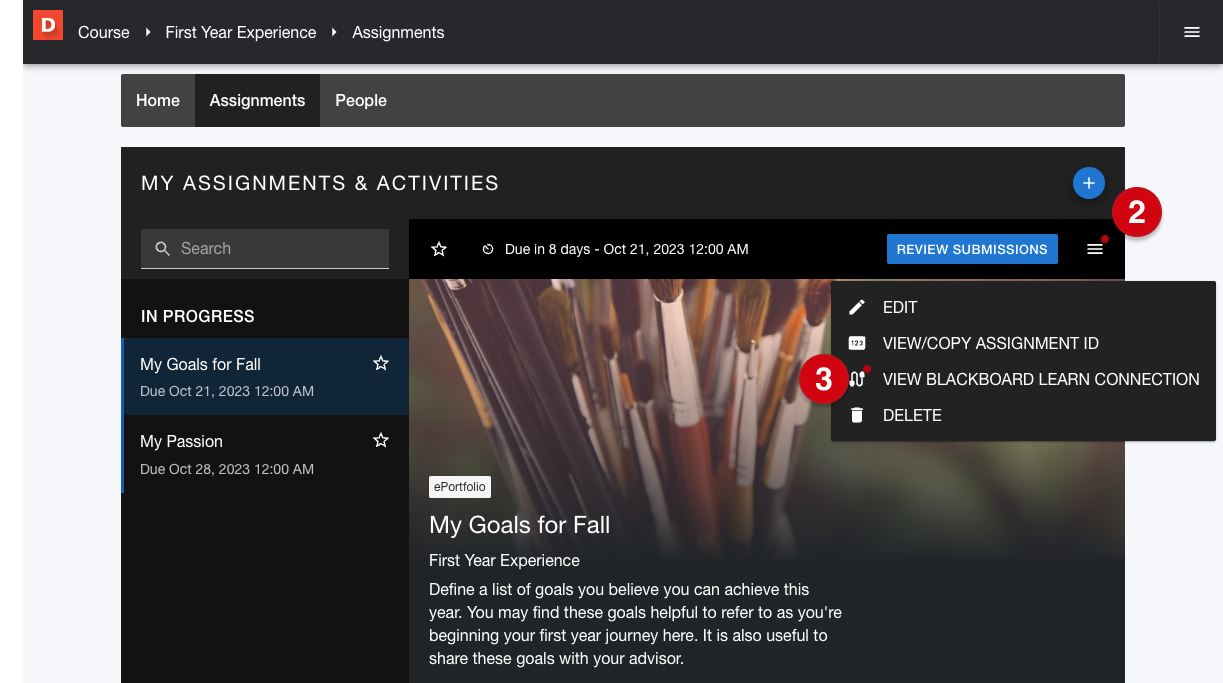
Task: Choose VIEW/COPY ASSIGNMENT ID menu entry
Action: [x=1023, y=343]
